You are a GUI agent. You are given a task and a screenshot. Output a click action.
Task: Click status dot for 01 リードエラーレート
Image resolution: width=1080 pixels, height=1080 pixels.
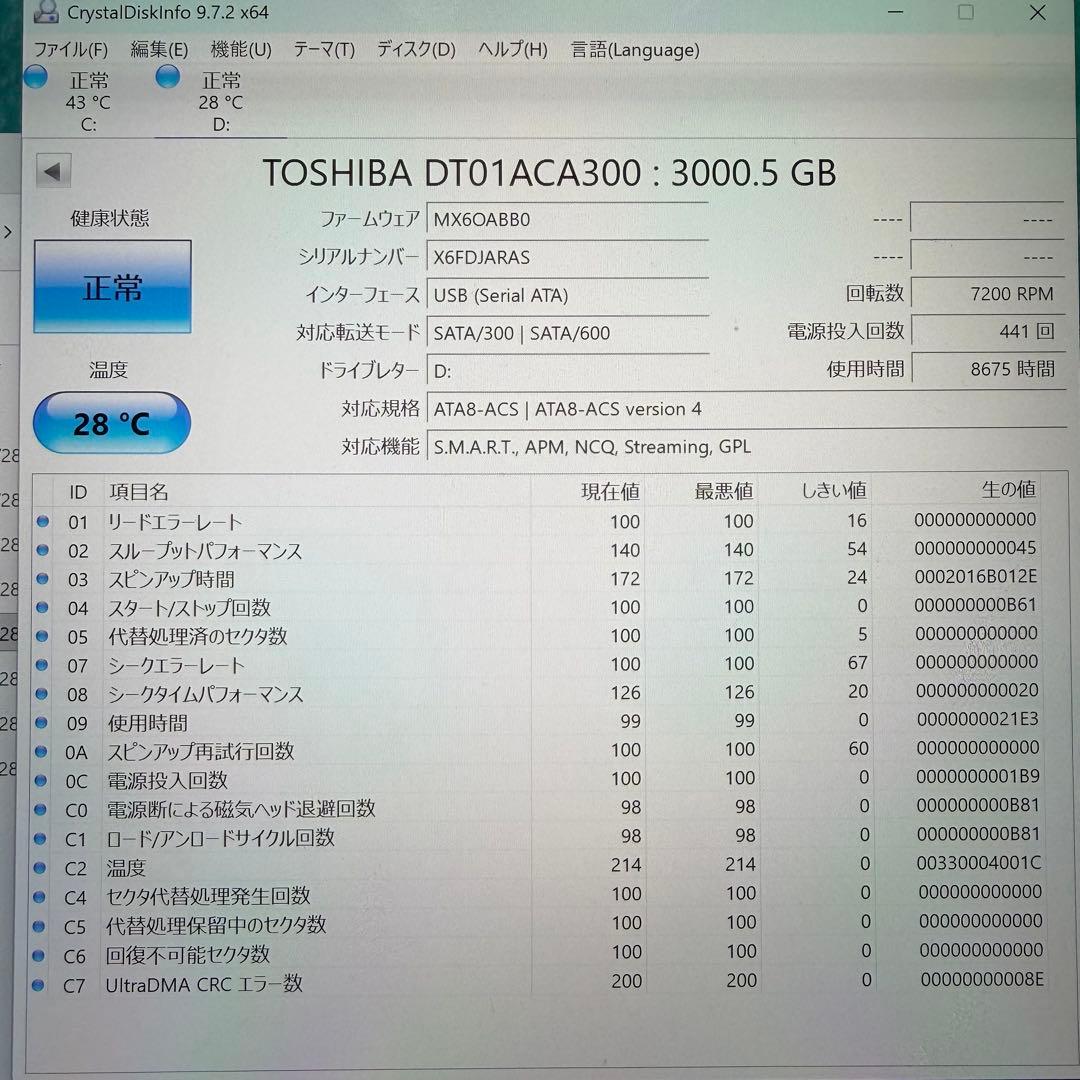[43, 521]
